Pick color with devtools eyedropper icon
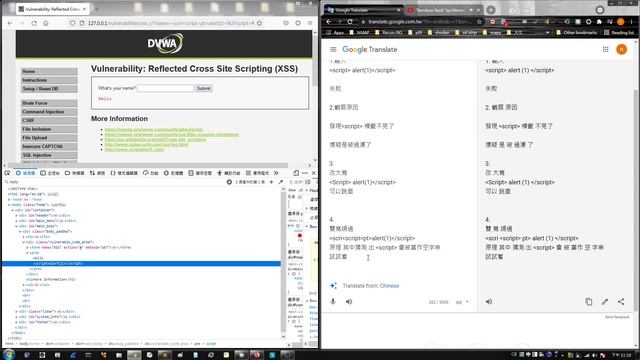The width and height of the screenshot is (640, 360). coord(281,182)
